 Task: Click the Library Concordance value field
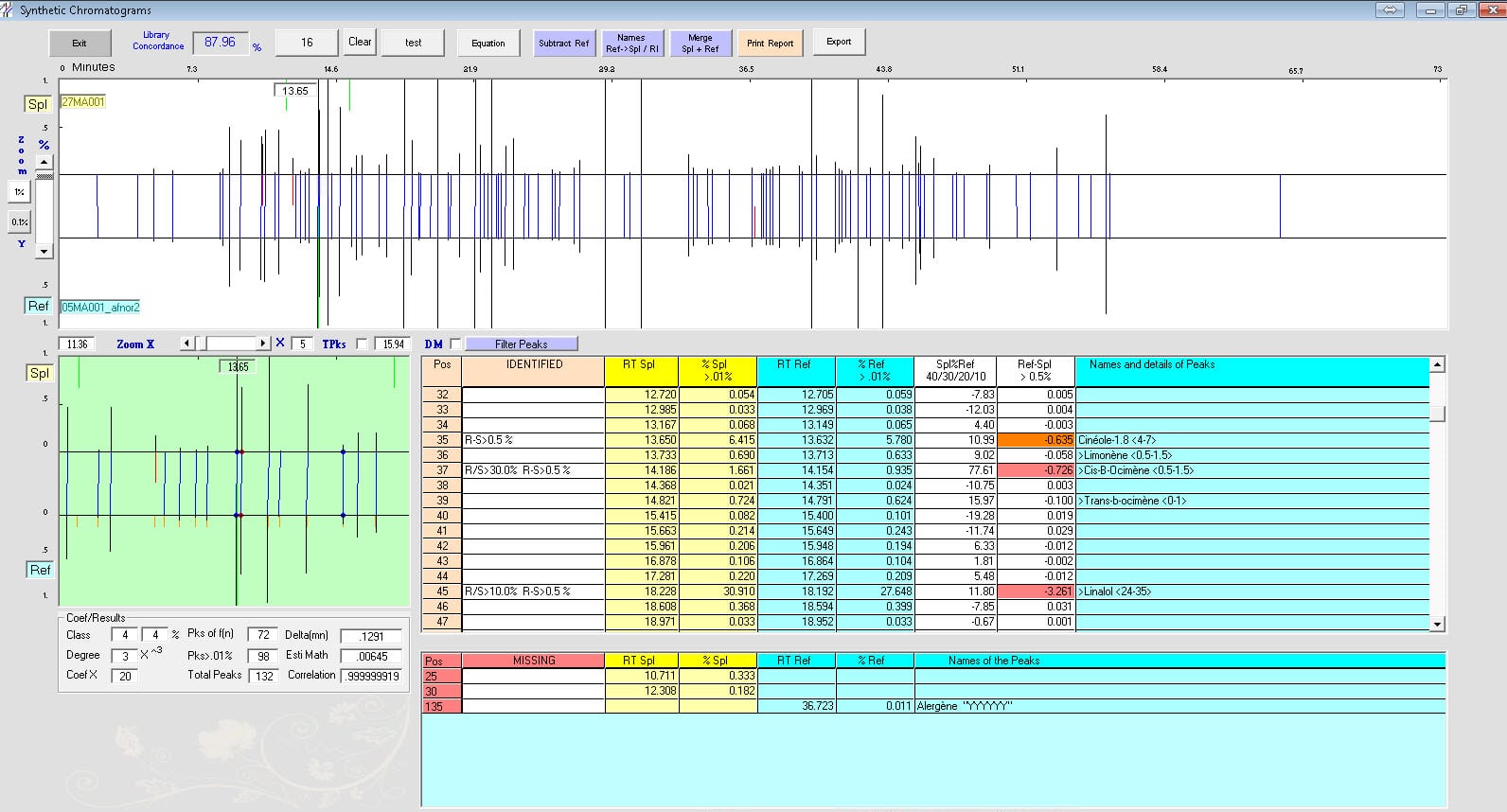pos(221,43)
